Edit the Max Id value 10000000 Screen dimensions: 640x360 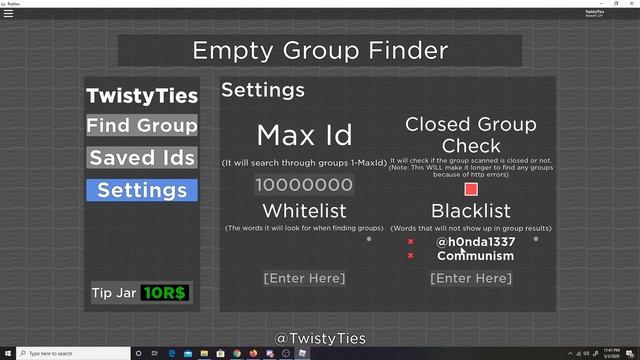pyautogui.click(x=304, y=185)
